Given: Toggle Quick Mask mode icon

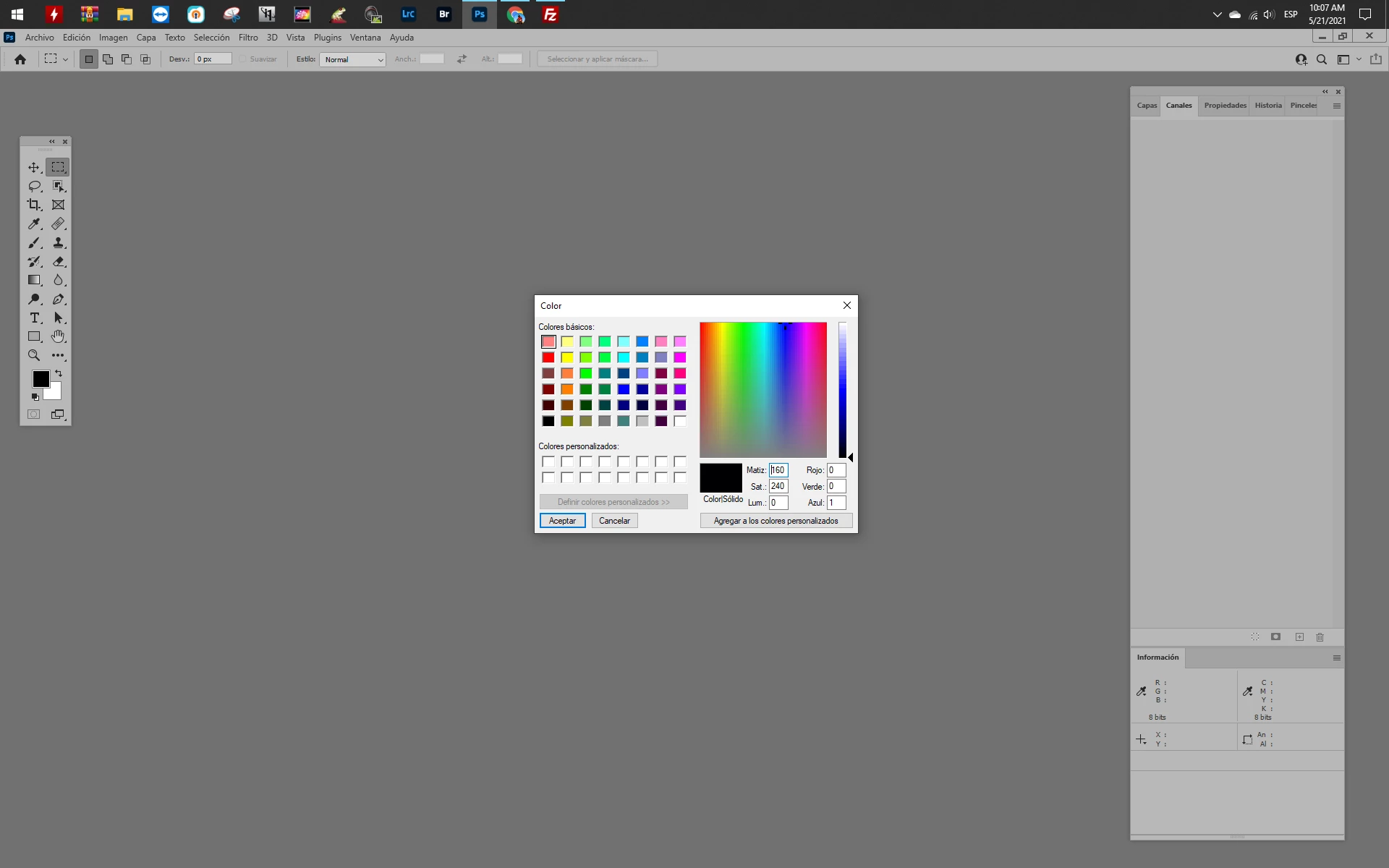Looking at the screenshot, I should pos(34,414).
